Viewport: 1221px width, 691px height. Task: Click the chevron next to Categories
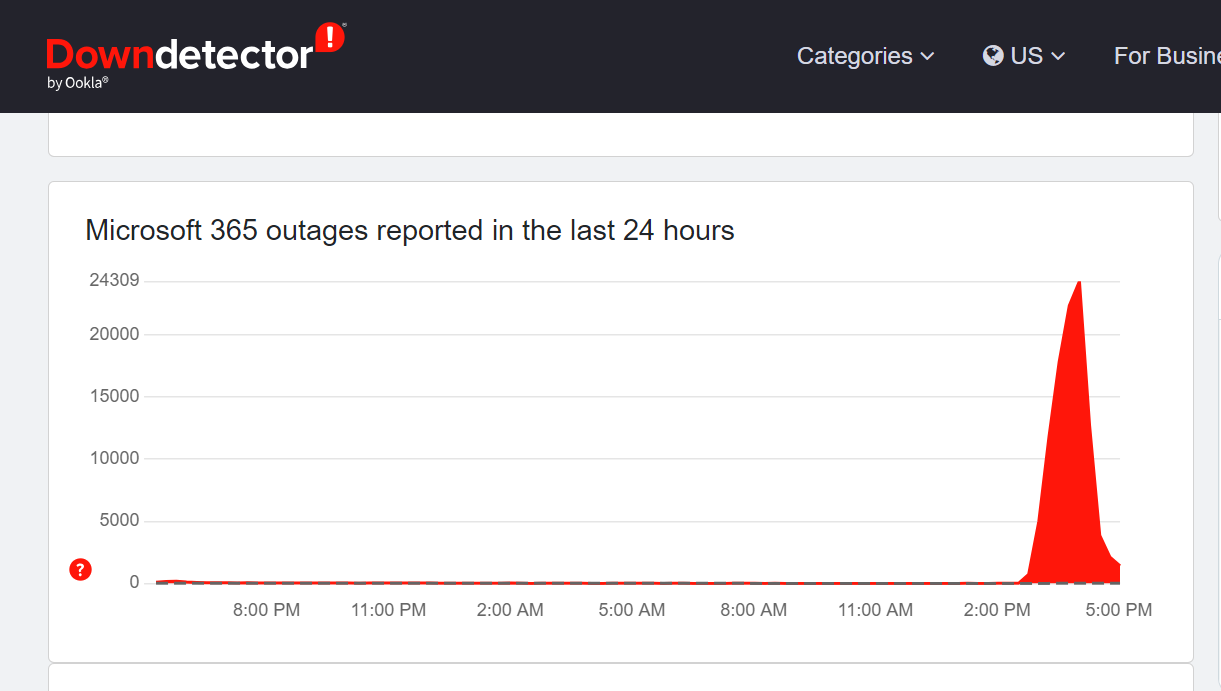(x=927, y=57)
